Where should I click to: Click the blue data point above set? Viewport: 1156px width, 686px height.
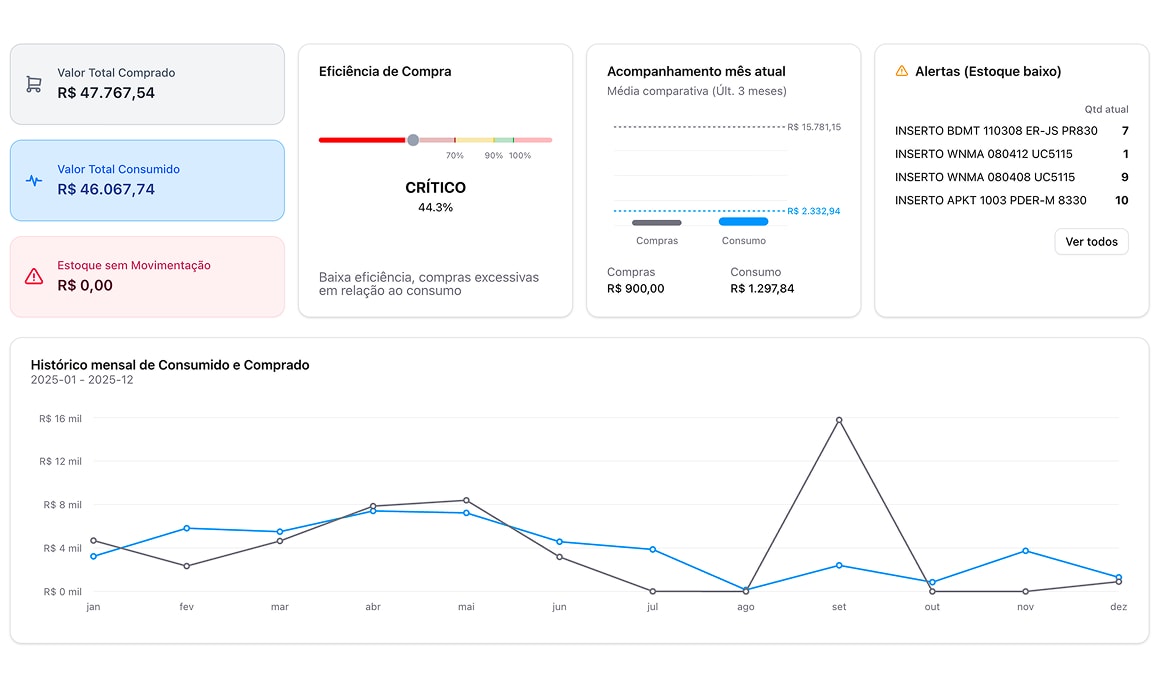[839, 566]
